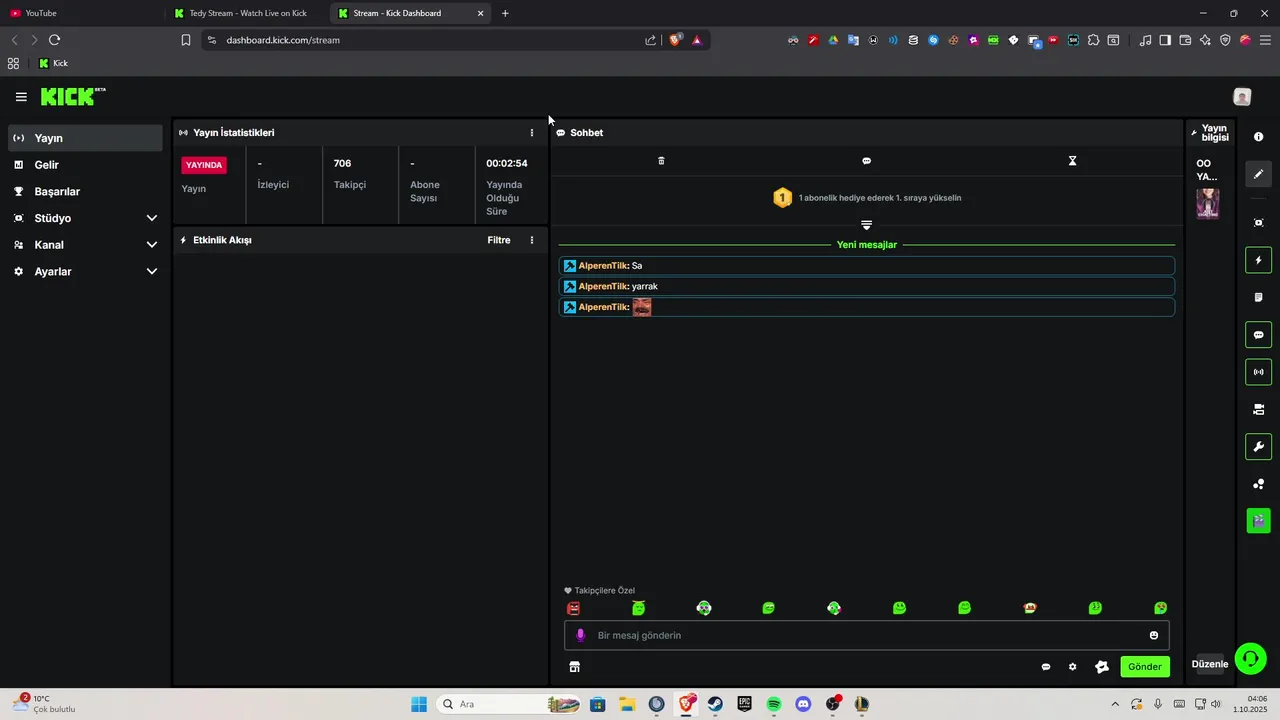Screen dimensions: 1280x720
Task: Toggle the wrench widget in right sidebar
Action: coord(1258,446)
